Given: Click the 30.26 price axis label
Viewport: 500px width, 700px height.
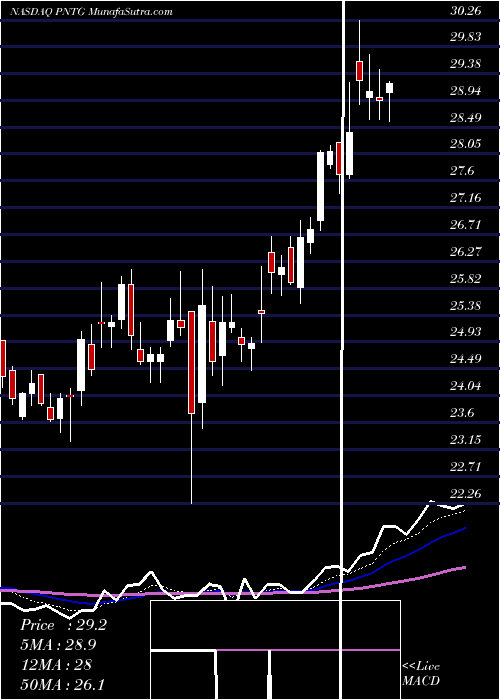Looking at the screenshot, I should (466, 11).
